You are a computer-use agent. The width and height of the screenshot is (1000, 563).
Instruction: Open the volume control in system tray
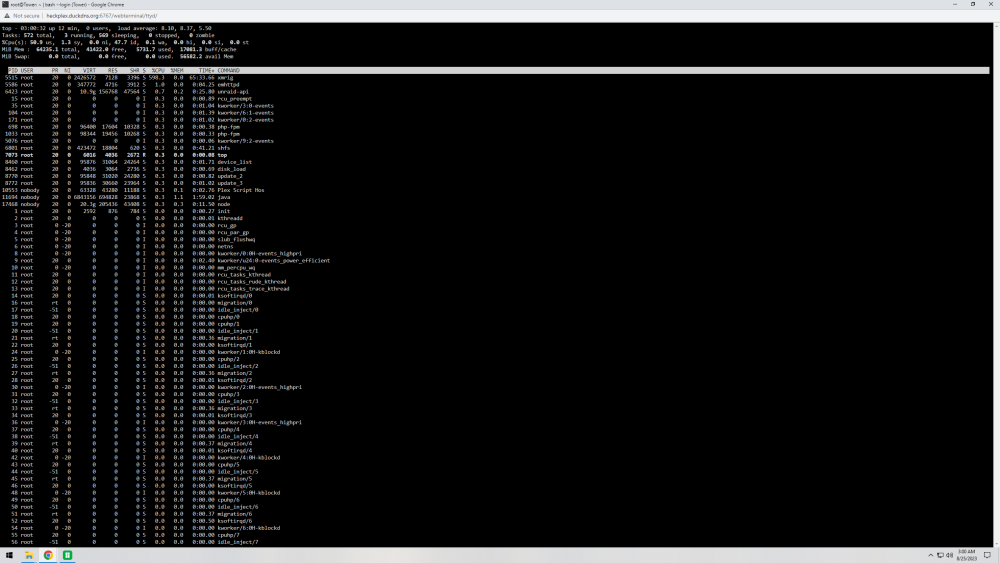pyautogui.click(x=950, y=555)
